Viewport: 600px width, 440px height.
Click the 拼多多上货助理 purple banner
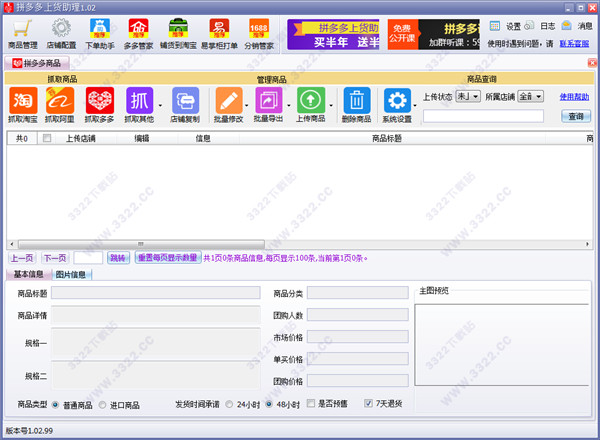333,34
